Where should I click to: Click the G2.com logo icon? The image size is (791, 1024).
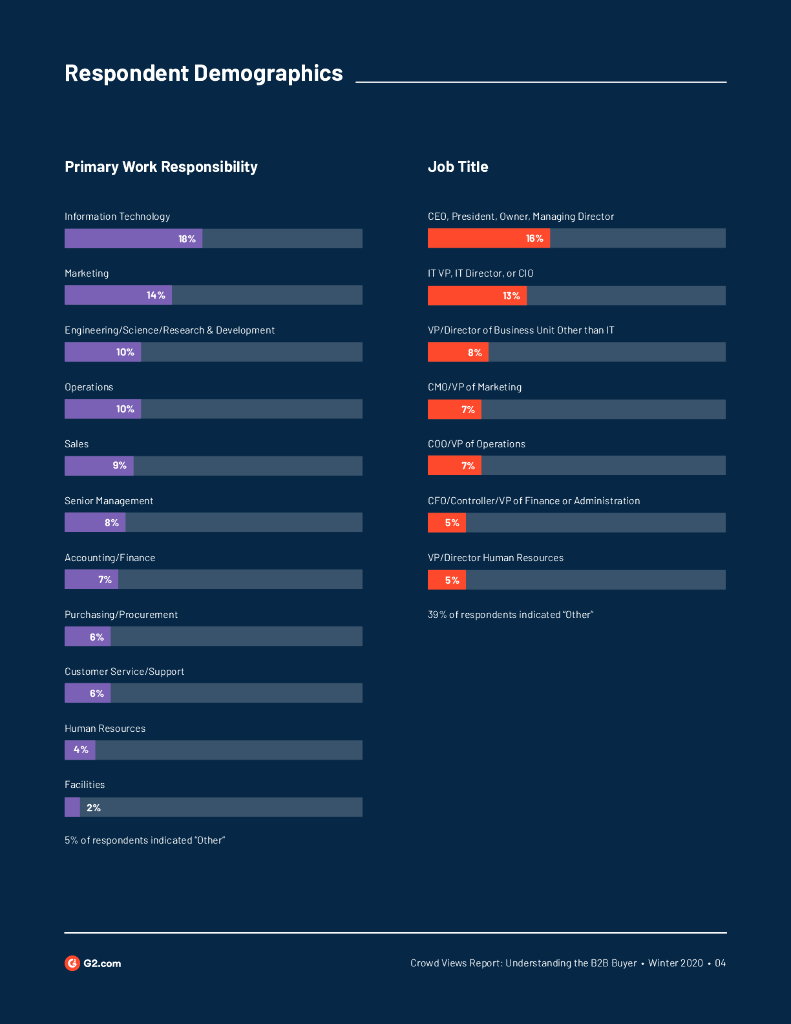point(72,963)
